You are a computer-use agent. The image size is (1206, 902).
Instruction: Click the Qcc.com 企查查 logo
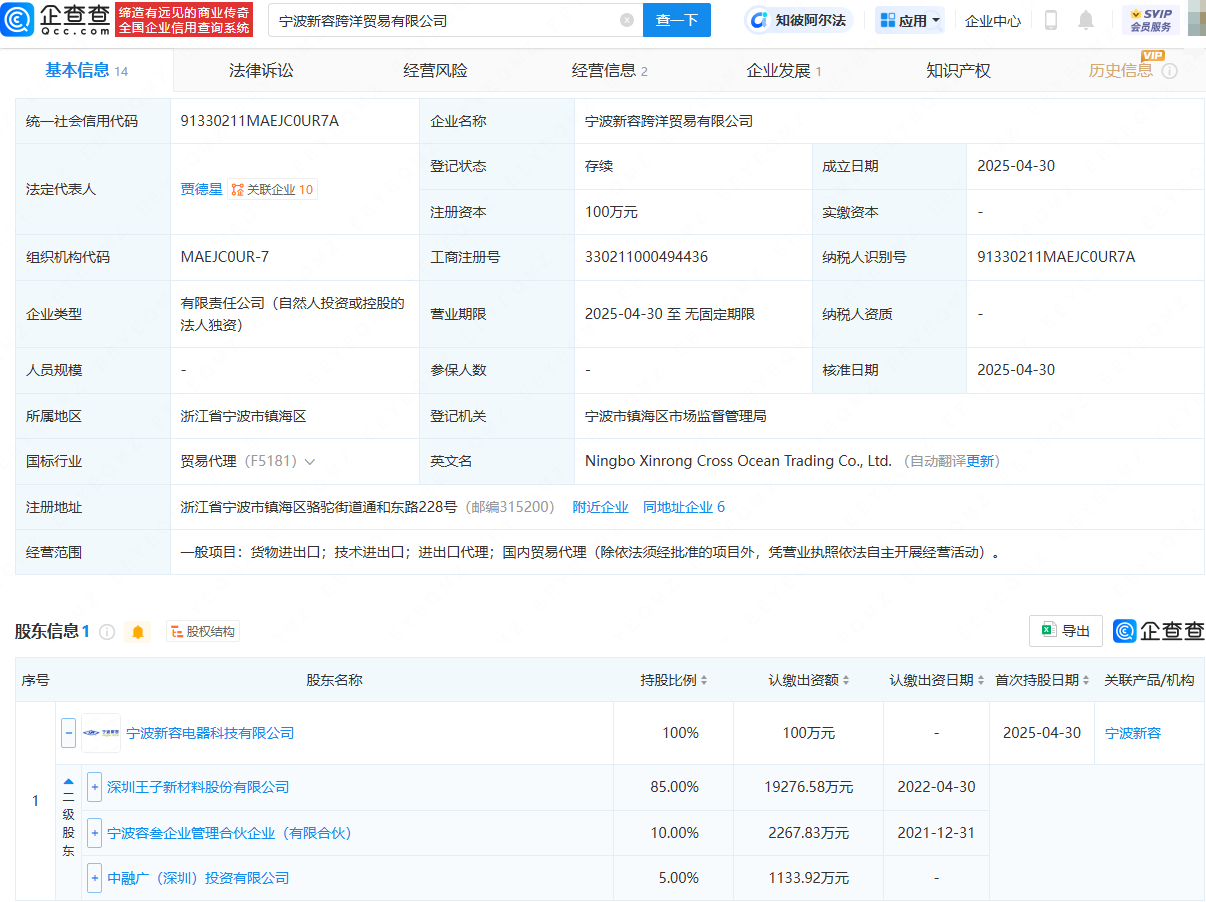coord(55,19)
